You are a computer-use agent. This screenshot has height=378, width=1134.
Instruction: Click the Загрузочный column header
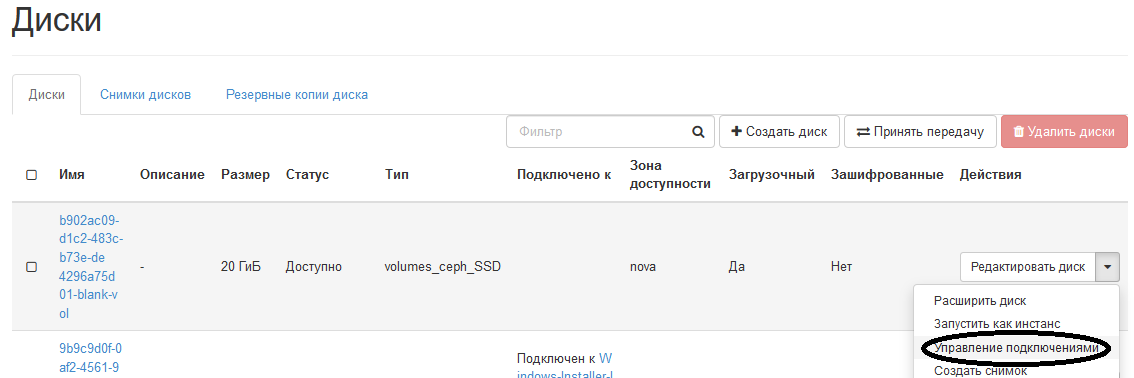pyautogui.click(x=772, y=175)
